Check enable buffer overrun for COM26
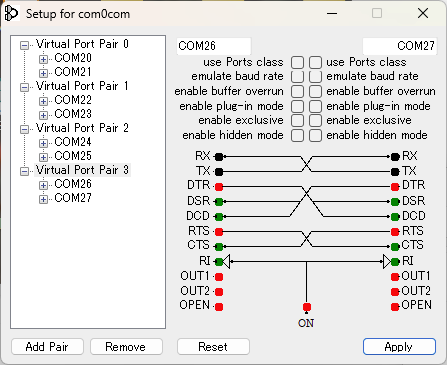Screen dimensions: 447x365 [297, 91]
